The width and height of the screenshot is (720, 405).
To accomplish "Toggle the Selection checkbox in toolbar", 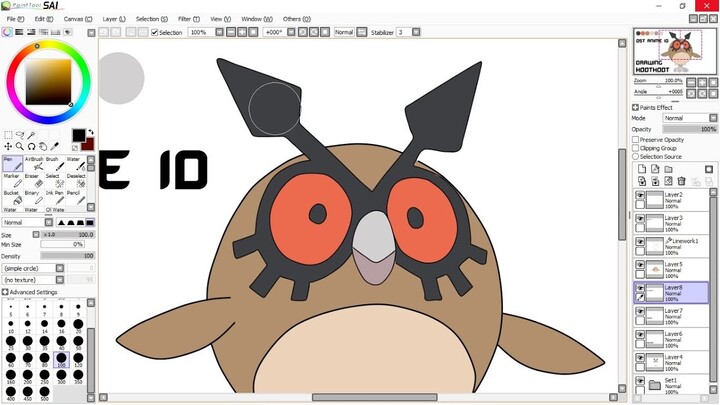I will click(x=155, y=32).
